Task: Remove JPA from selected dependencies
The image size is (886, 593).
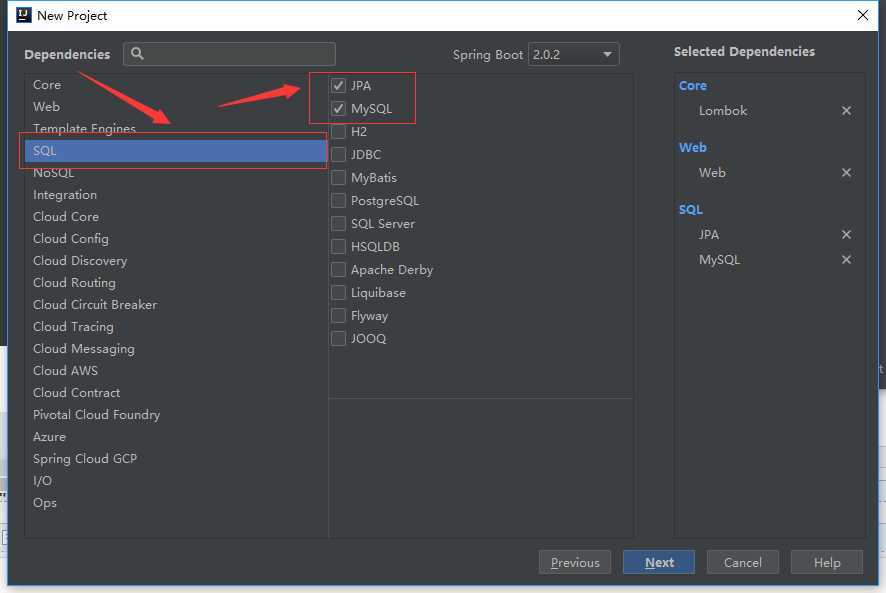Action: click(x=846, y=234)
